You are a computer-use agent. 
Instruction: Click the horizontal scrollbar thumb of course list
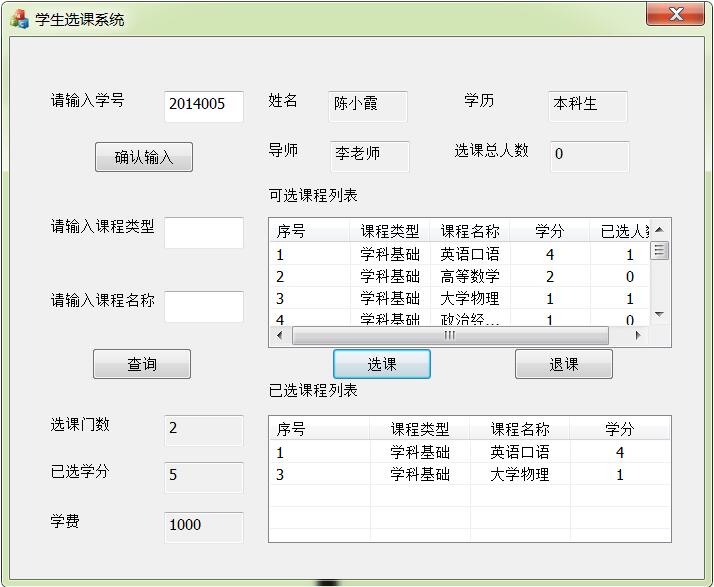pyautogui.click(x=450, y=335)
